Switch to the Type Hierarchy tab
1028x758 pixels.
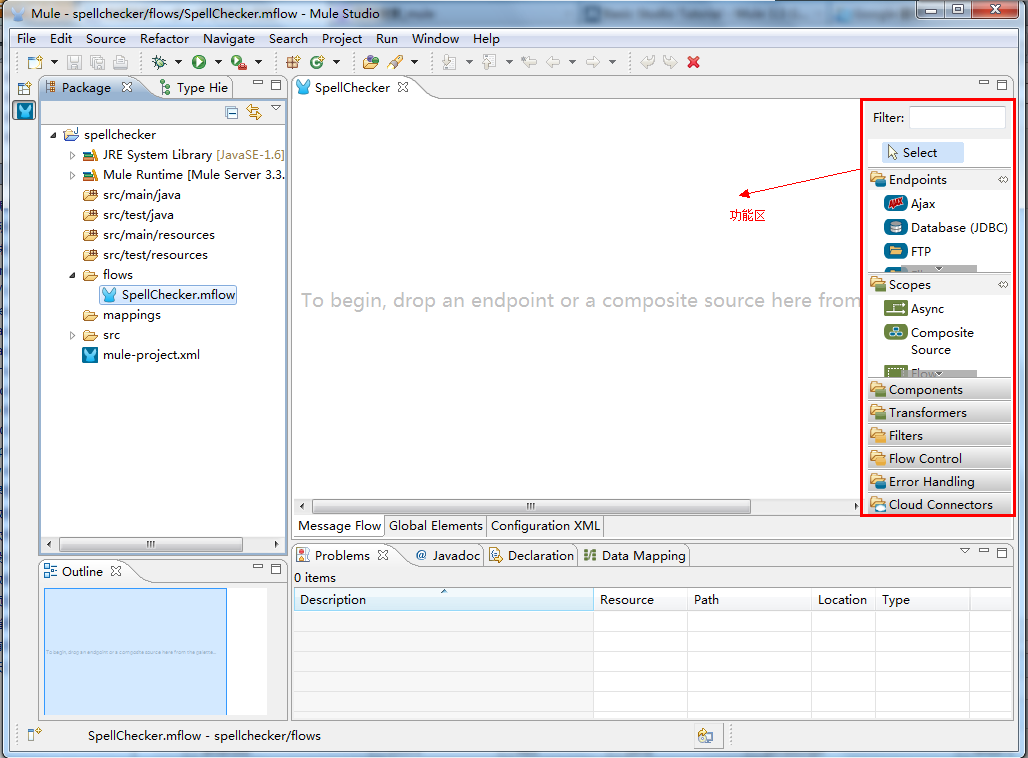click(x=195, y=88)
